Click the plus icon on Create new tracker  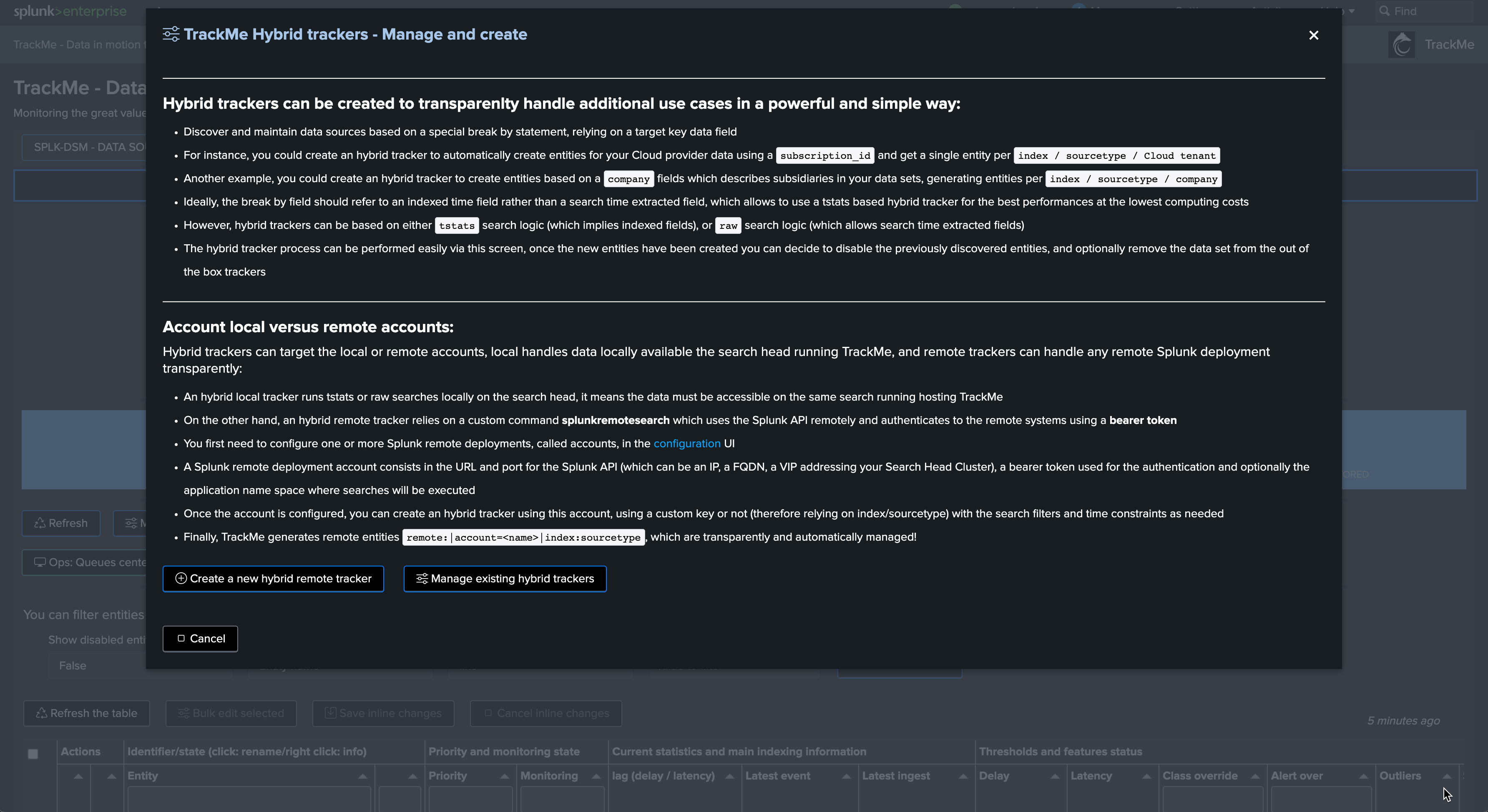[181, 578]
